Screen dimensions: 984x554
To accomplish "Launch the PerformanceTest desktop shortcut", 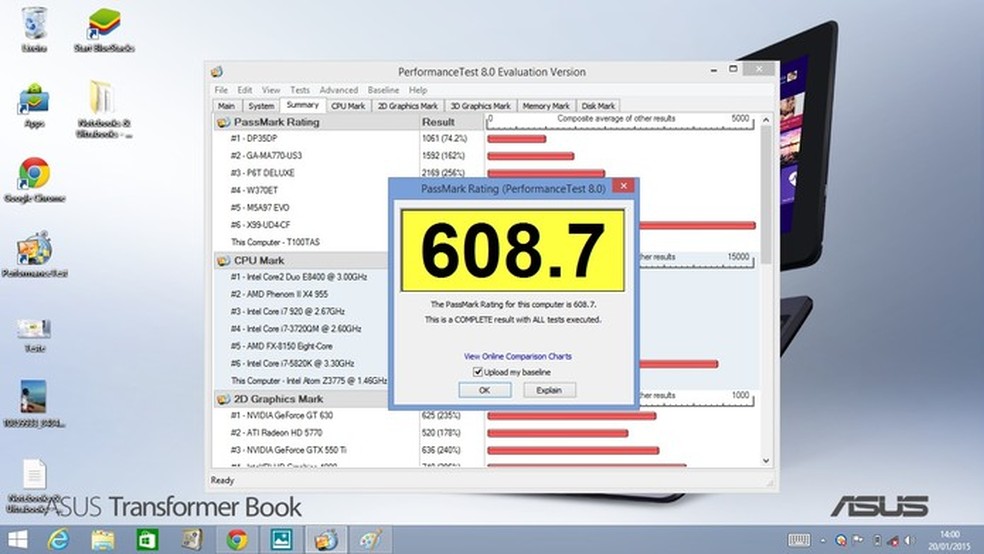I will [x=34, y=252].
